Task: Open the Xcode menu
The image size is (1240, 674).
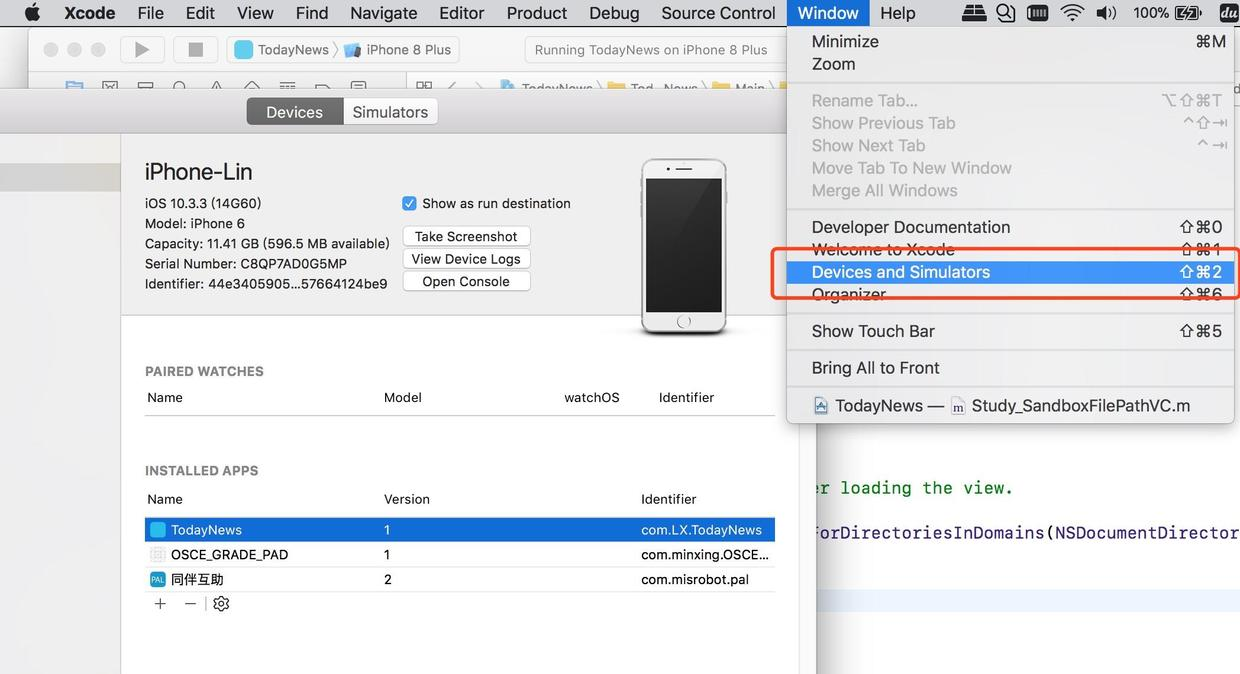Action: click(90, 13)
